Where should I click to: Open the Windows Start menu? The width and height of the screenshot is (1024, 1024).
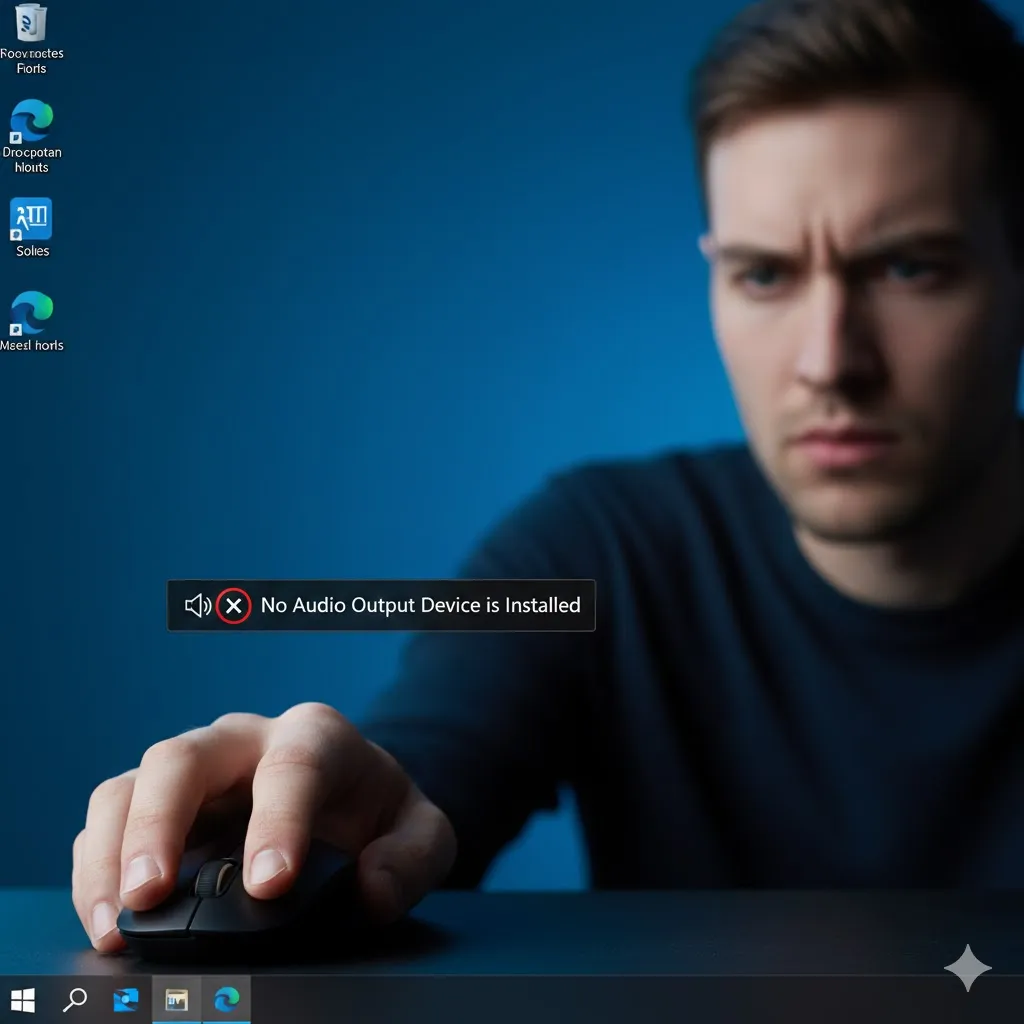pyautogui.click(x=22, y=999)
